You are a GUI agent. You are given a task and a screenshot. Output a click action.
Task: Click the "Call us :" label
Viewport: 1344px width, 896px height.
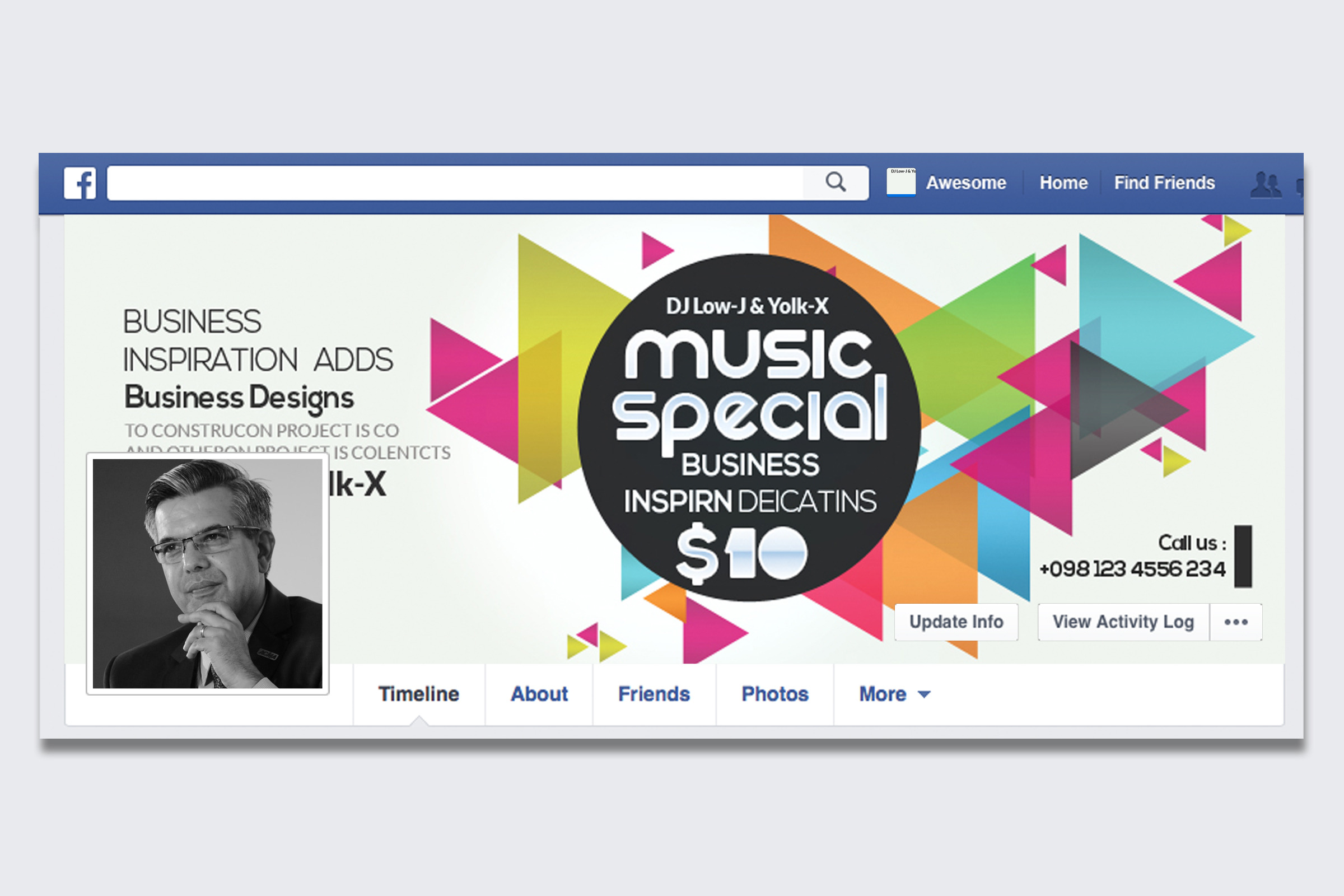coord(1192,542)
